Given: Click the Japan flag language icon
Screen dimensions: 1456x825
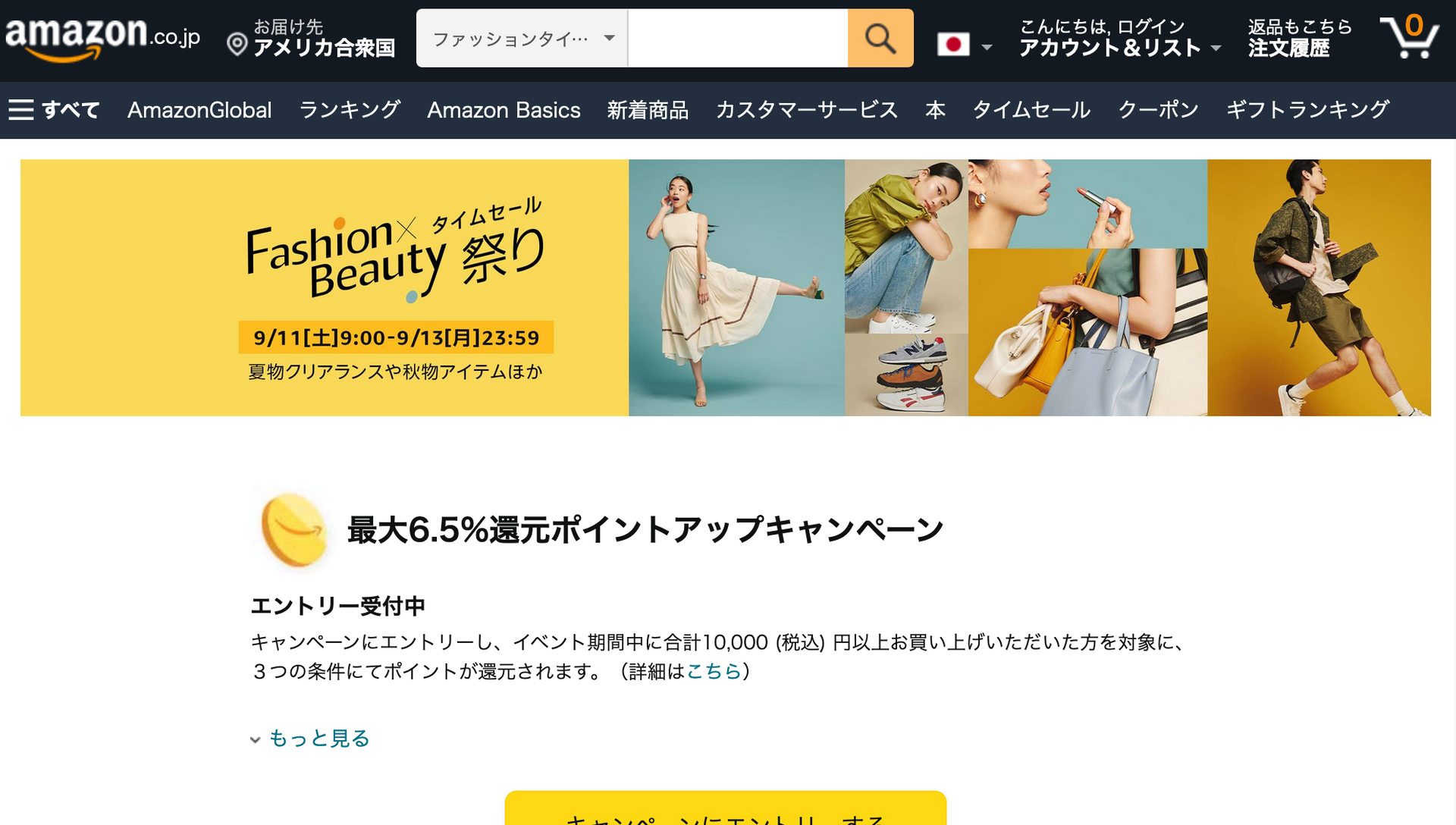Looking at the screenshot, I should tap(953, 45).
